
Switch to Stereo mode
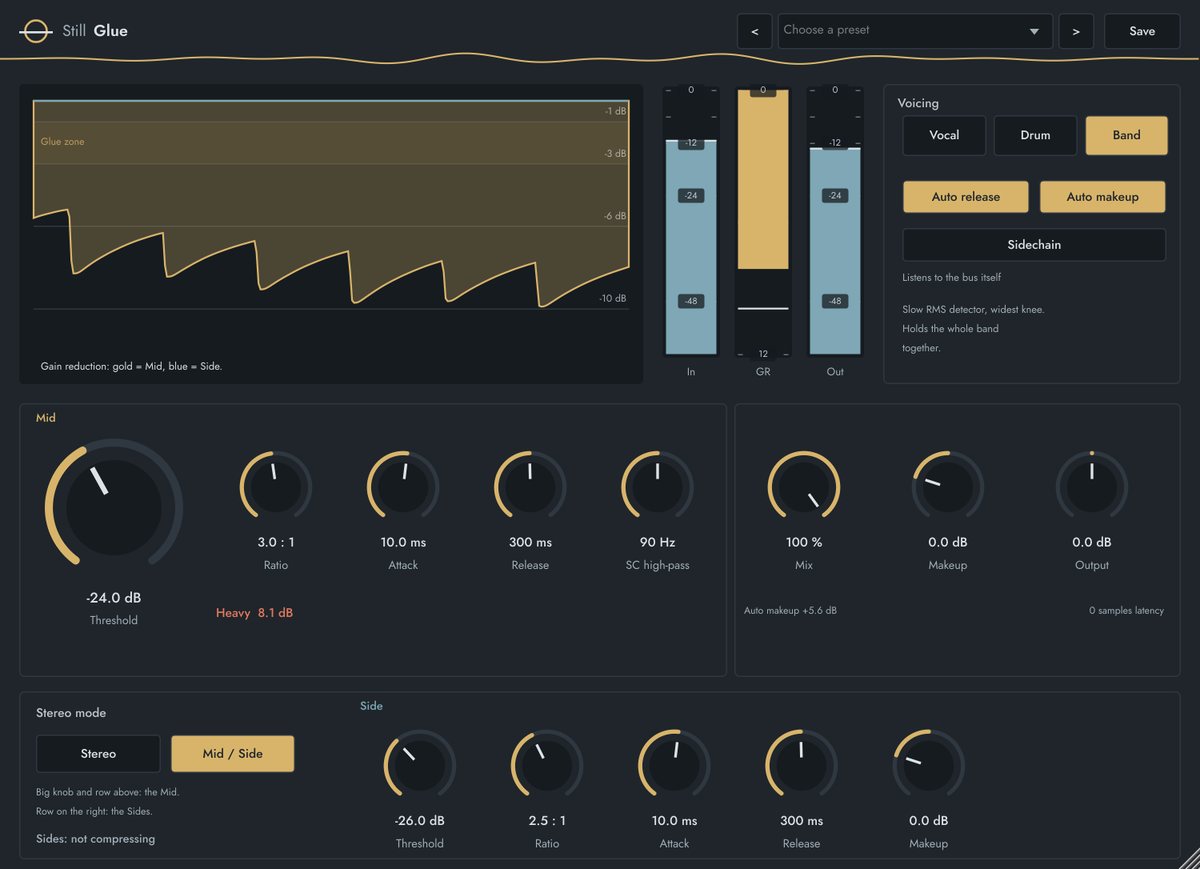[98, 754]
